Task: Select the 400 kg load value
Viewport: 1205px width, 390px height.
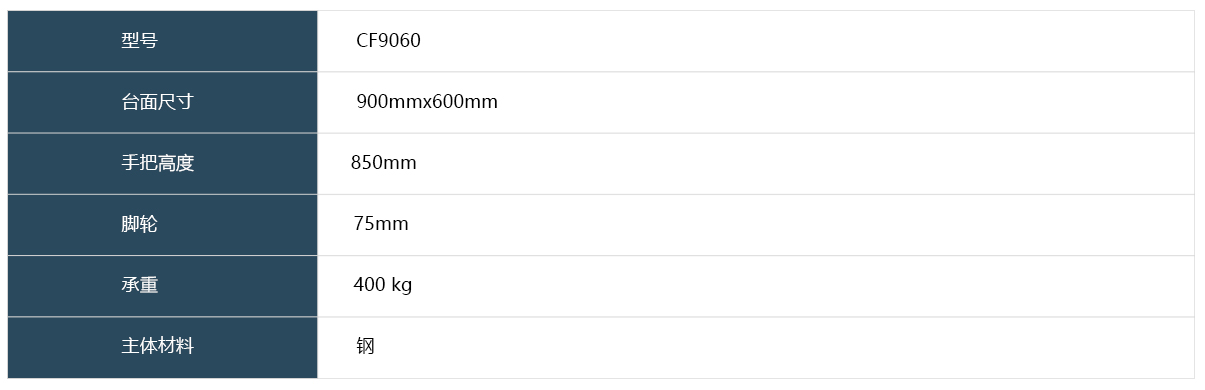Action: click(x=383, y=285)
